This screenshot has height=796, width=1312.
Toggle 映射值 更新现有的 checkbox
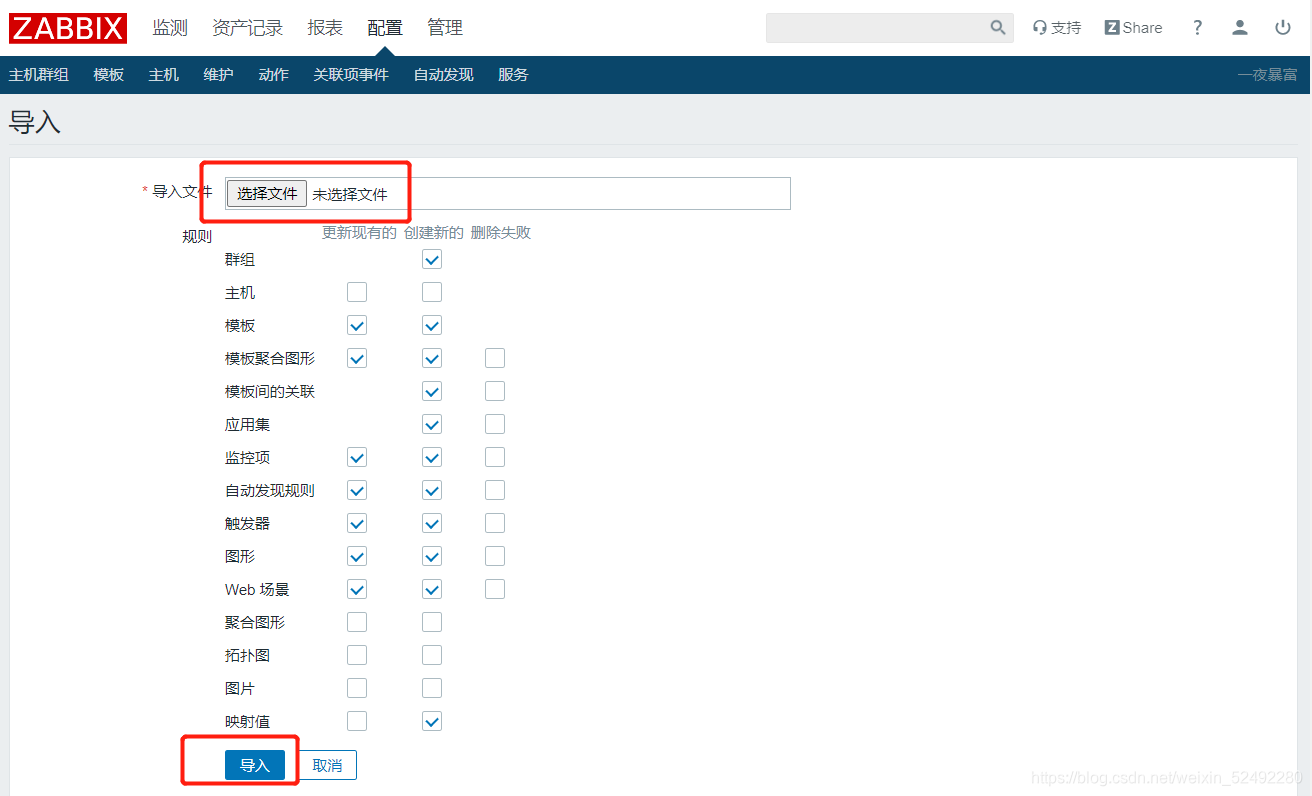[x=357, y=721]
